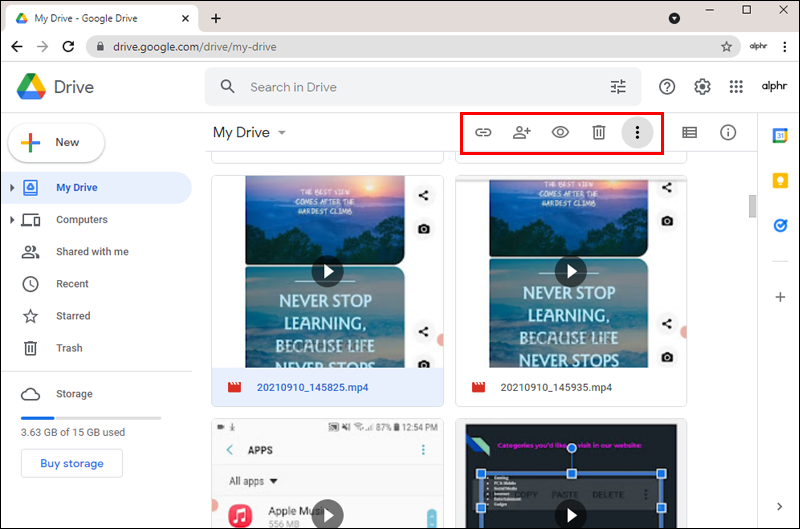Click the Get link icon in toolbar
Image resolution: width=800 pixels, height=529 pixels.
tap(483, 133)
